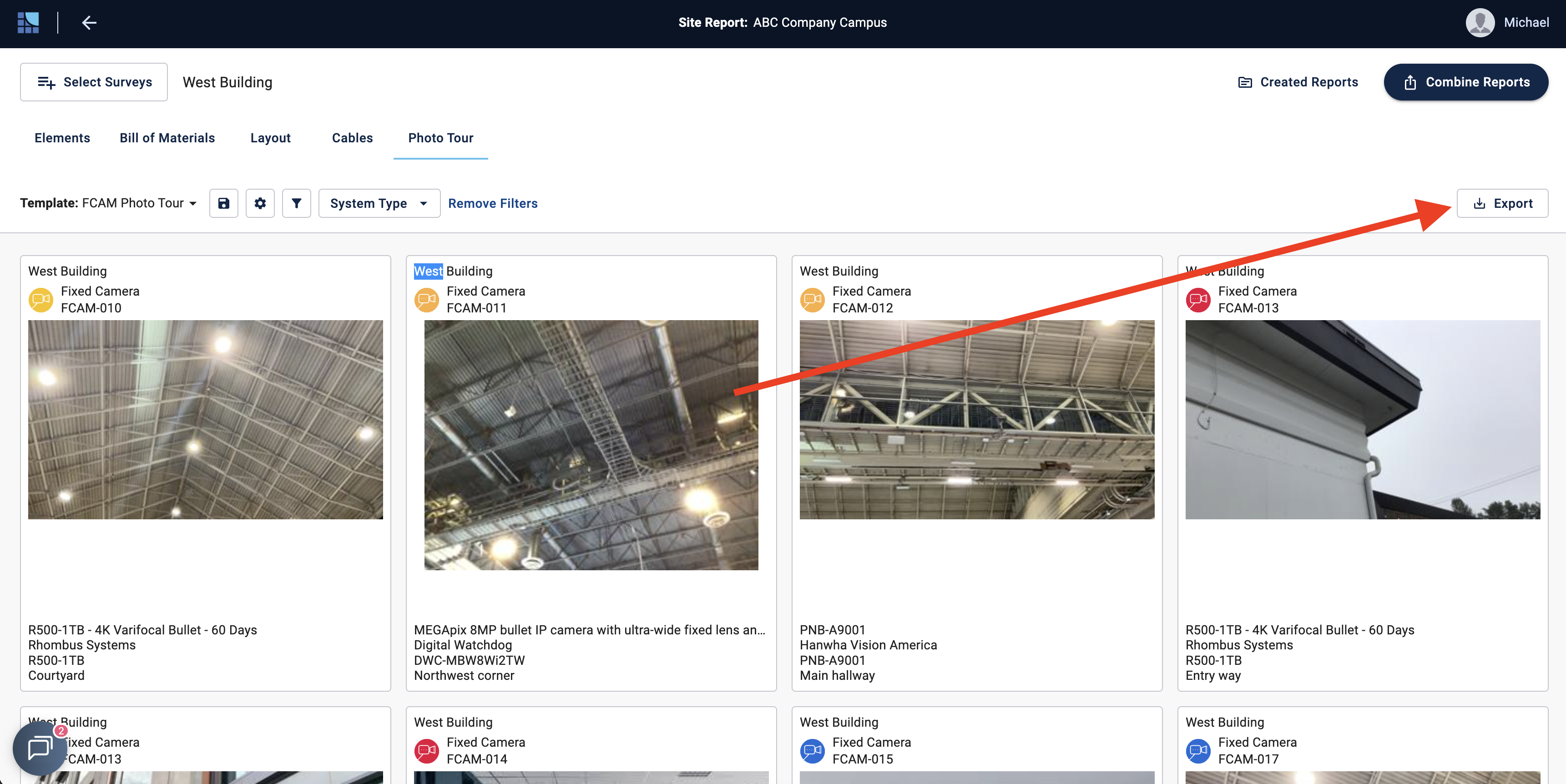Click the app logo icon
1566x784 pixels.
(28, 22)
